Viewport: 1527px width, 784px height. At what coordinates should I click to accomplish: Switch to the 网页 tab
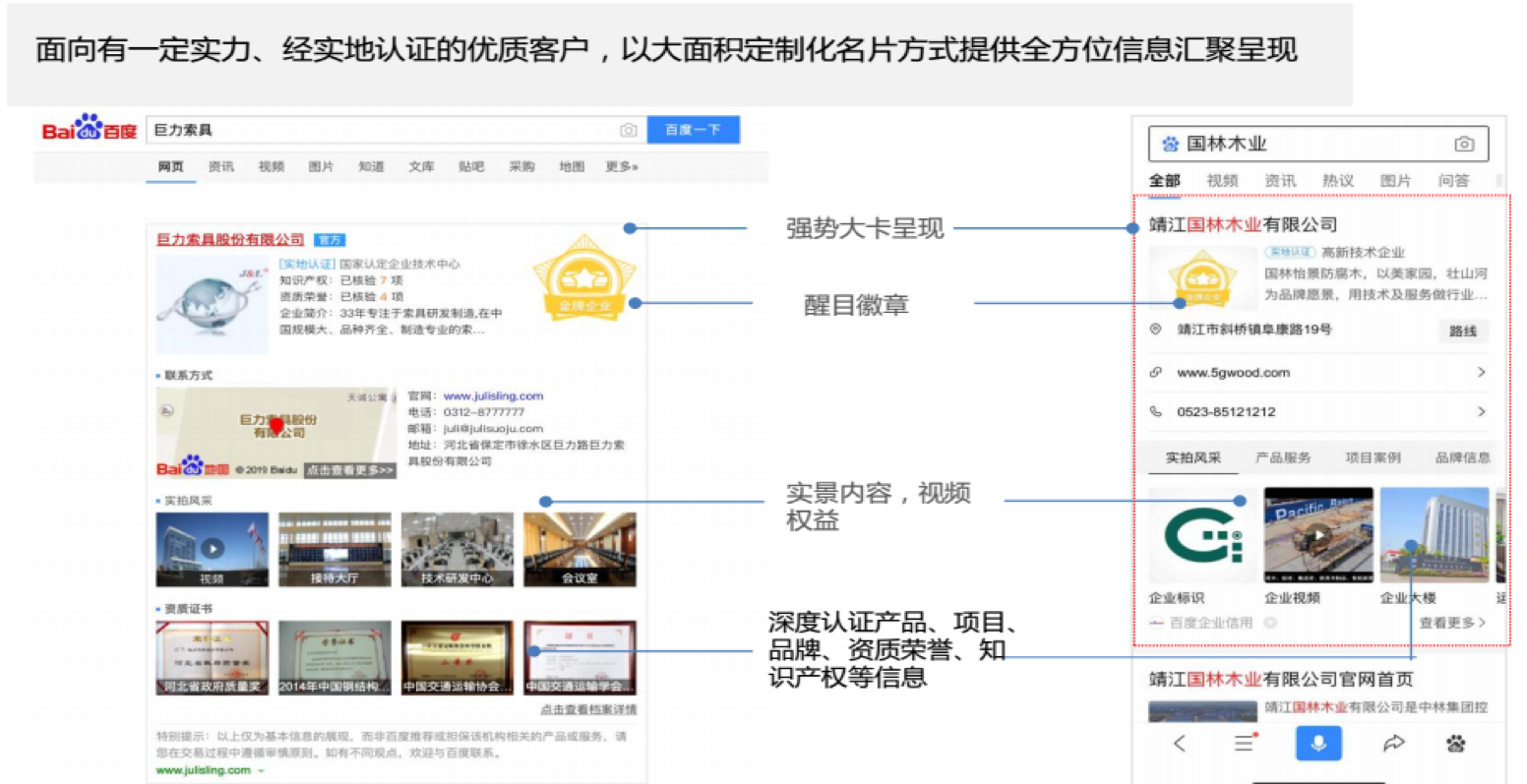[x=170, y=167]
